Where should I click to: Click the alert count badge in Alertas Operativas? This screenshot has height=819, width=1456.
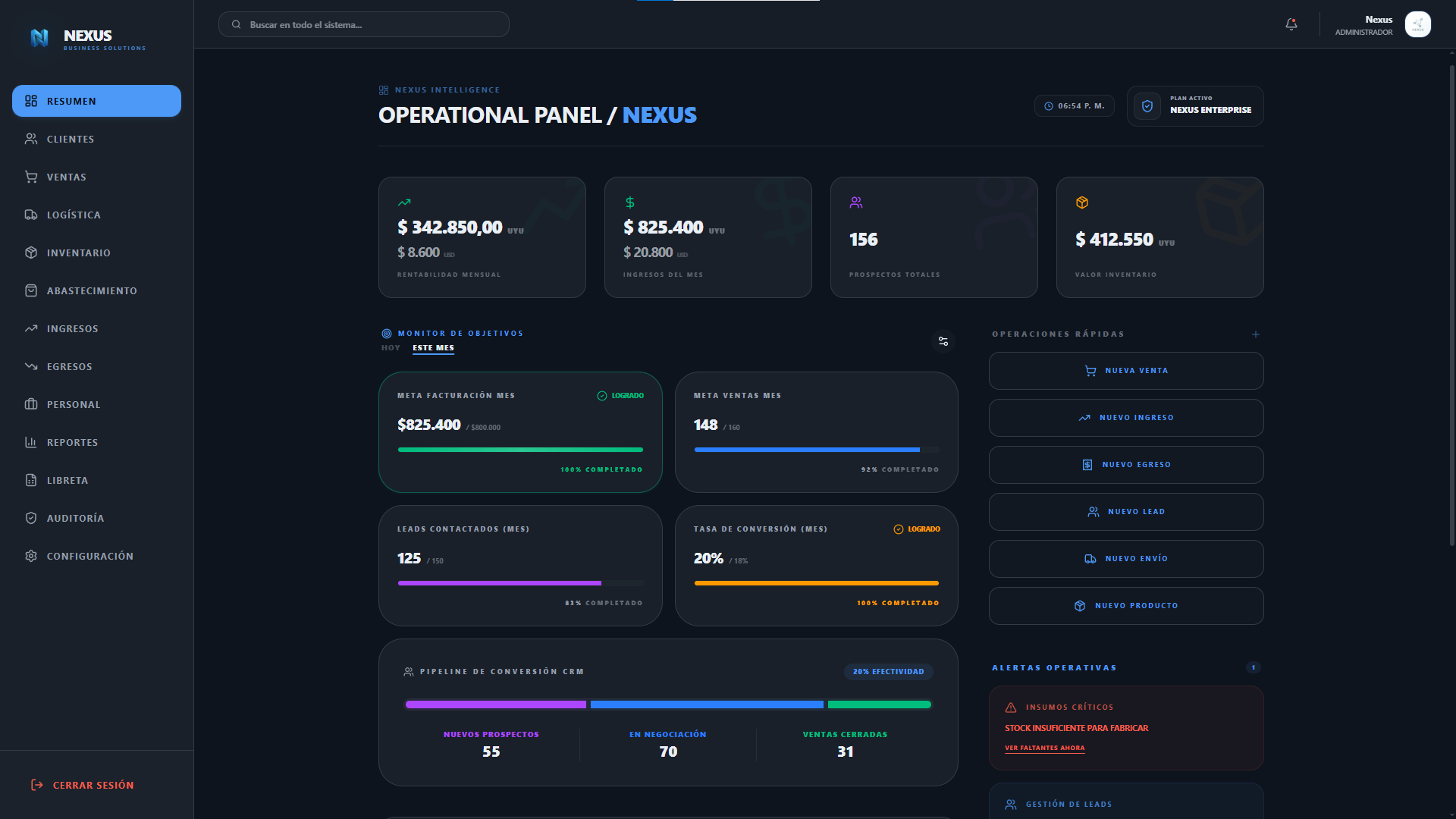(1254, 668)
